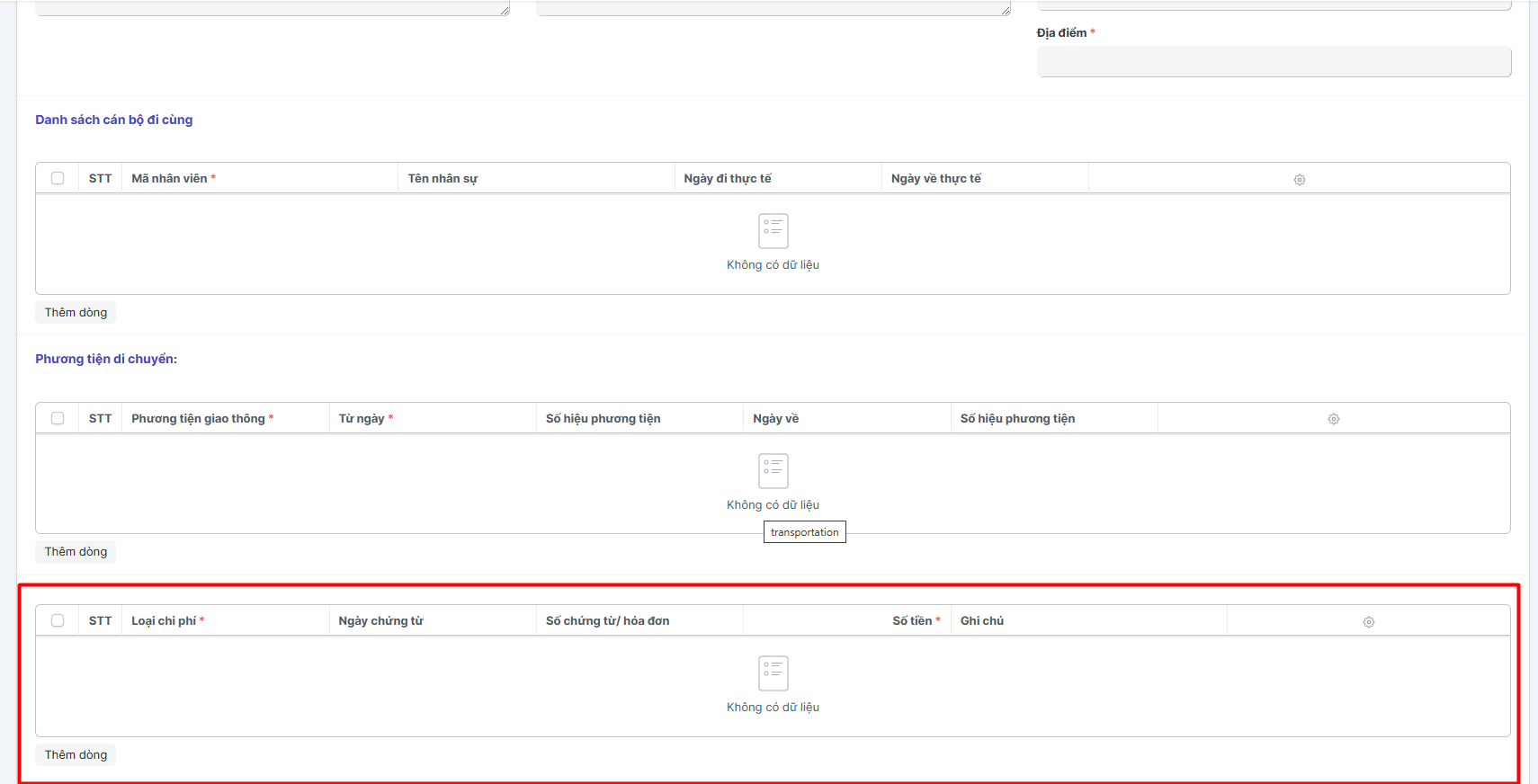Click the empty-data icon in staff table
Image resolution: width=1538 pixels, height=784 pixels.
point(773,231)
